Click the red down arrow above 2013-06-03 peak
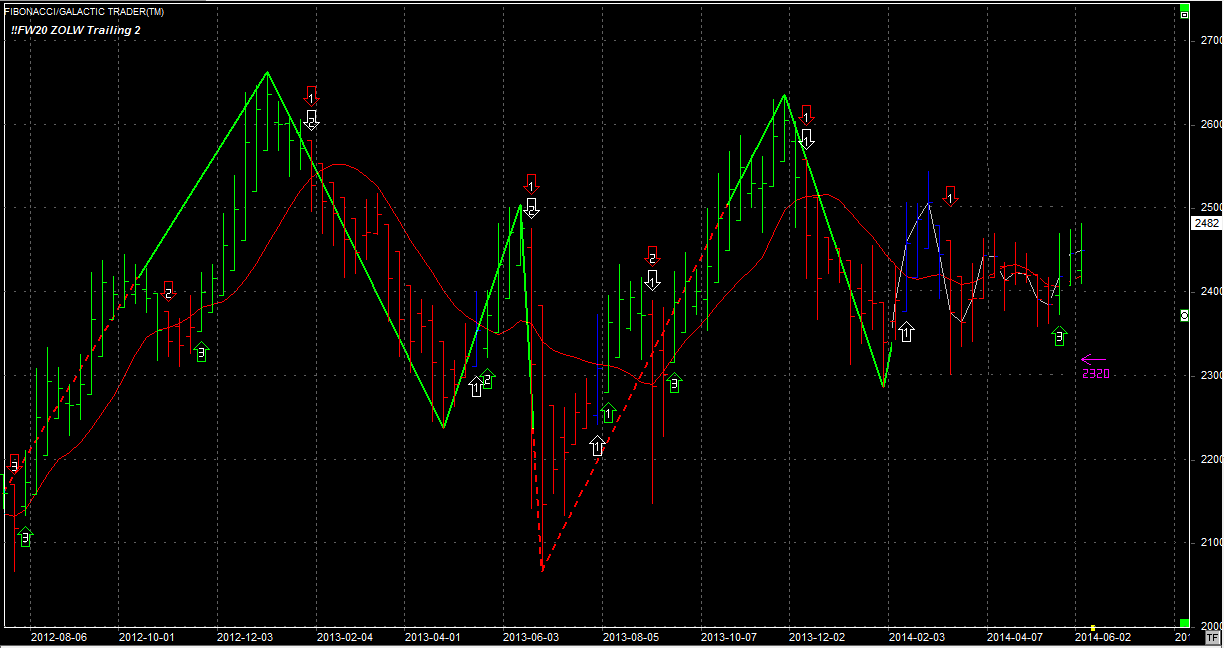The image size is (1224, 648). [x=532, y=183]
